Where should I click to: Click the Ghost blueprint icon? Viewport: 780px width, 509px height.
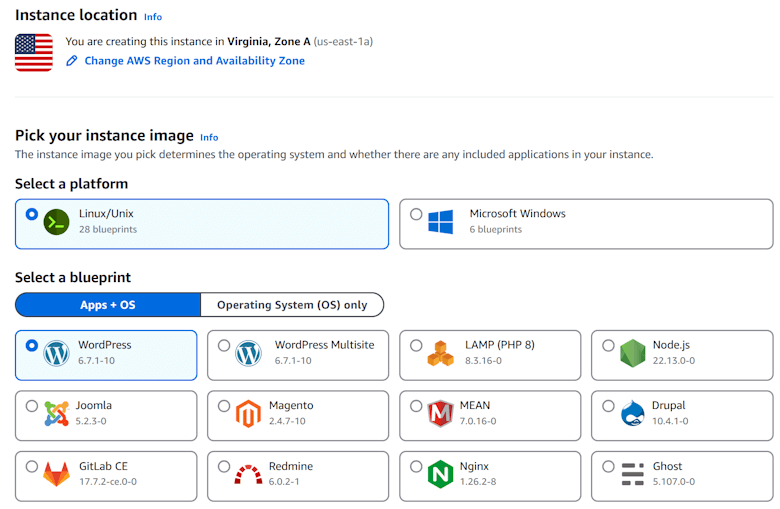[632, 474]
